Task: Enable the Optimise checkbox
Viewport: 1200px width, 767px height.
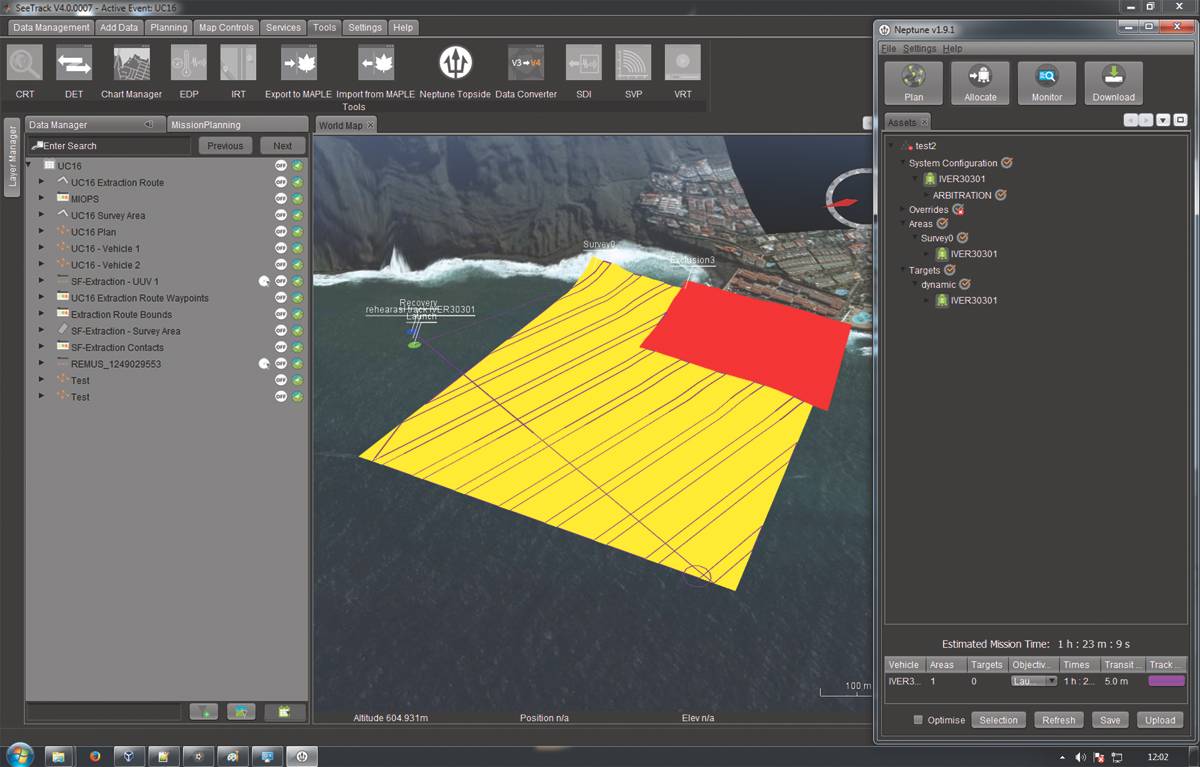Action: (x=919, y=720)
